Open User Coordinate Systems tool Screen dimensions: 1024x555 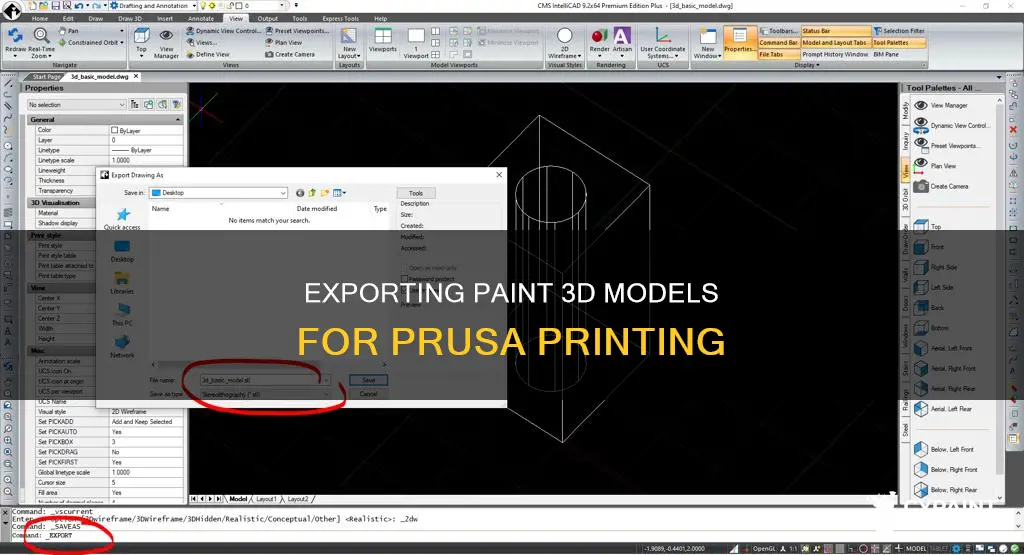coord(663,43)
